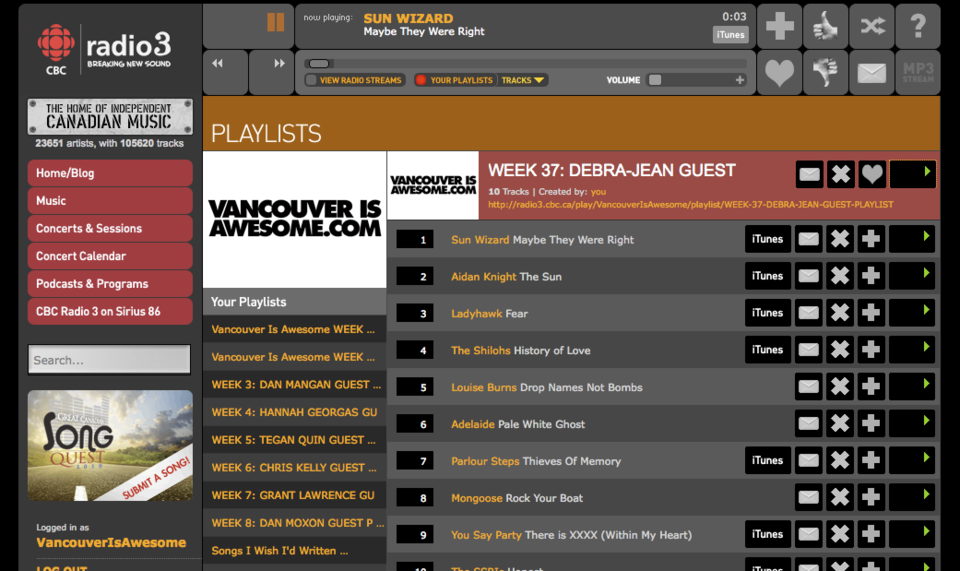Favorite the Week 37 playlist heart
This screenshot has height=571, width=960.
[872, 174]
